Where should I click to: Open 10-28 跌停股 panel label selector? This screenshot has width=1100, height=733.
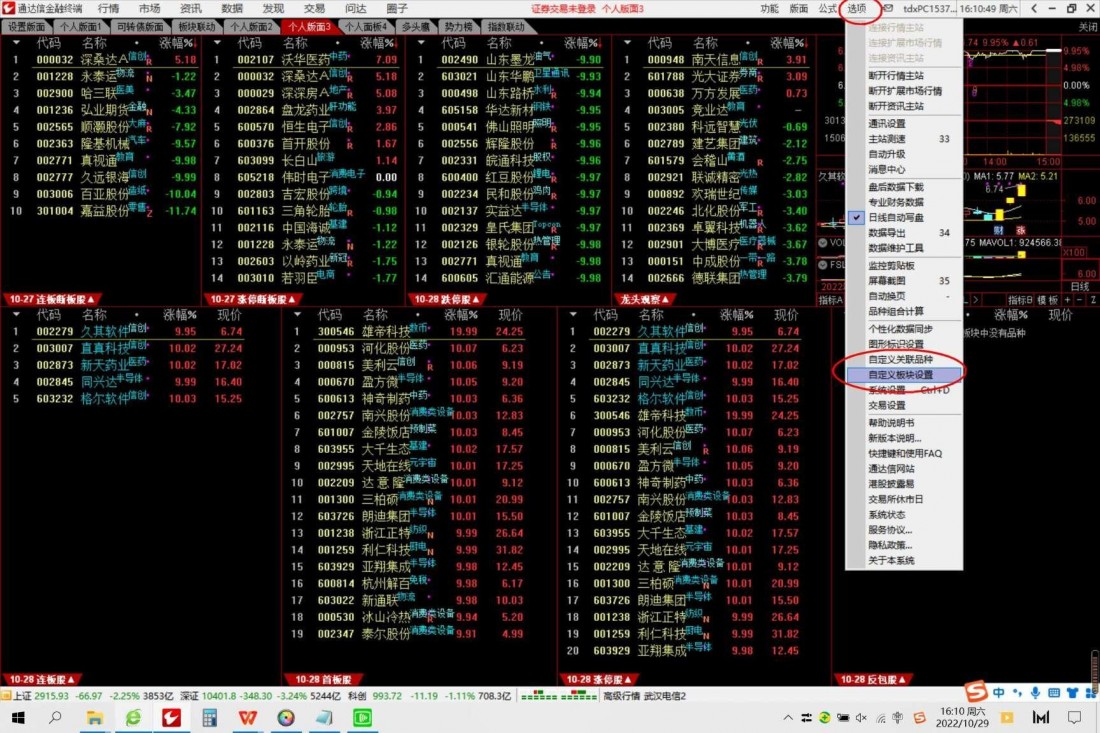(446, 299)
